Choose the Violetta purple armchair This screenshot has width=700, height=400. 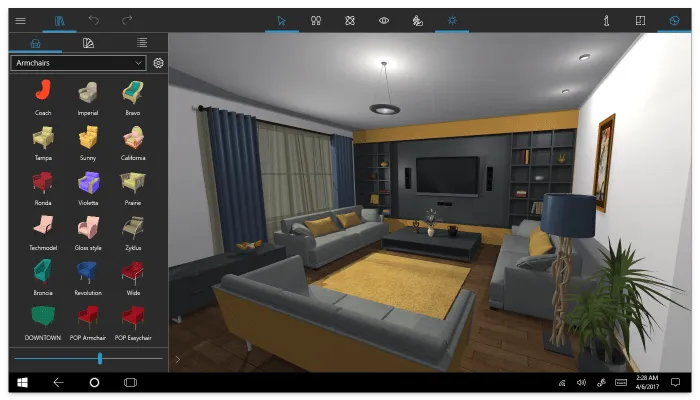pyautogui.click(x=88, y=188)
